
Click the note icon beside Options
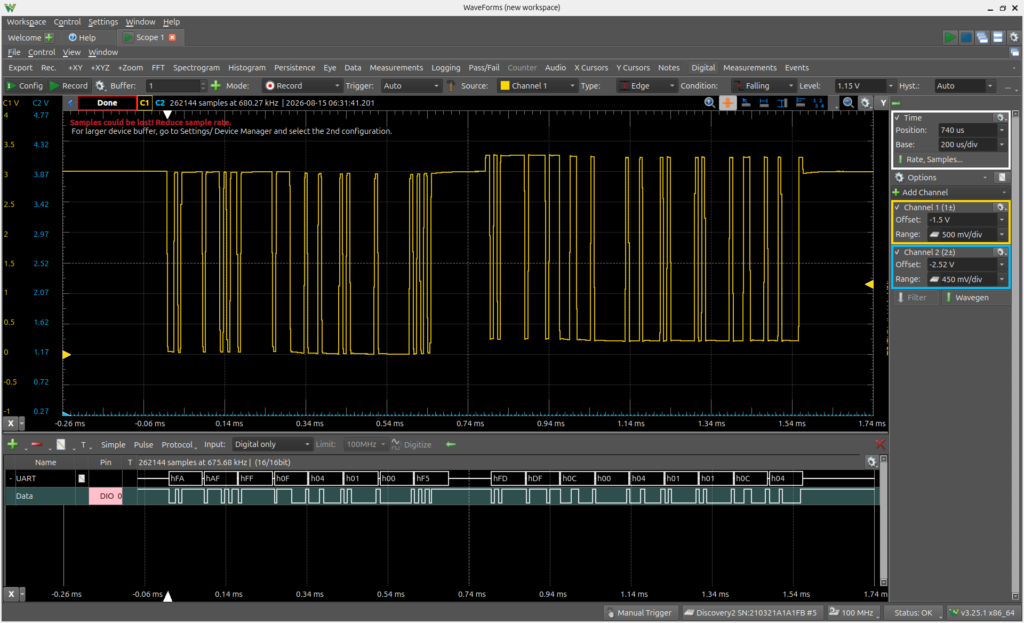click(x=1001, y=177)
